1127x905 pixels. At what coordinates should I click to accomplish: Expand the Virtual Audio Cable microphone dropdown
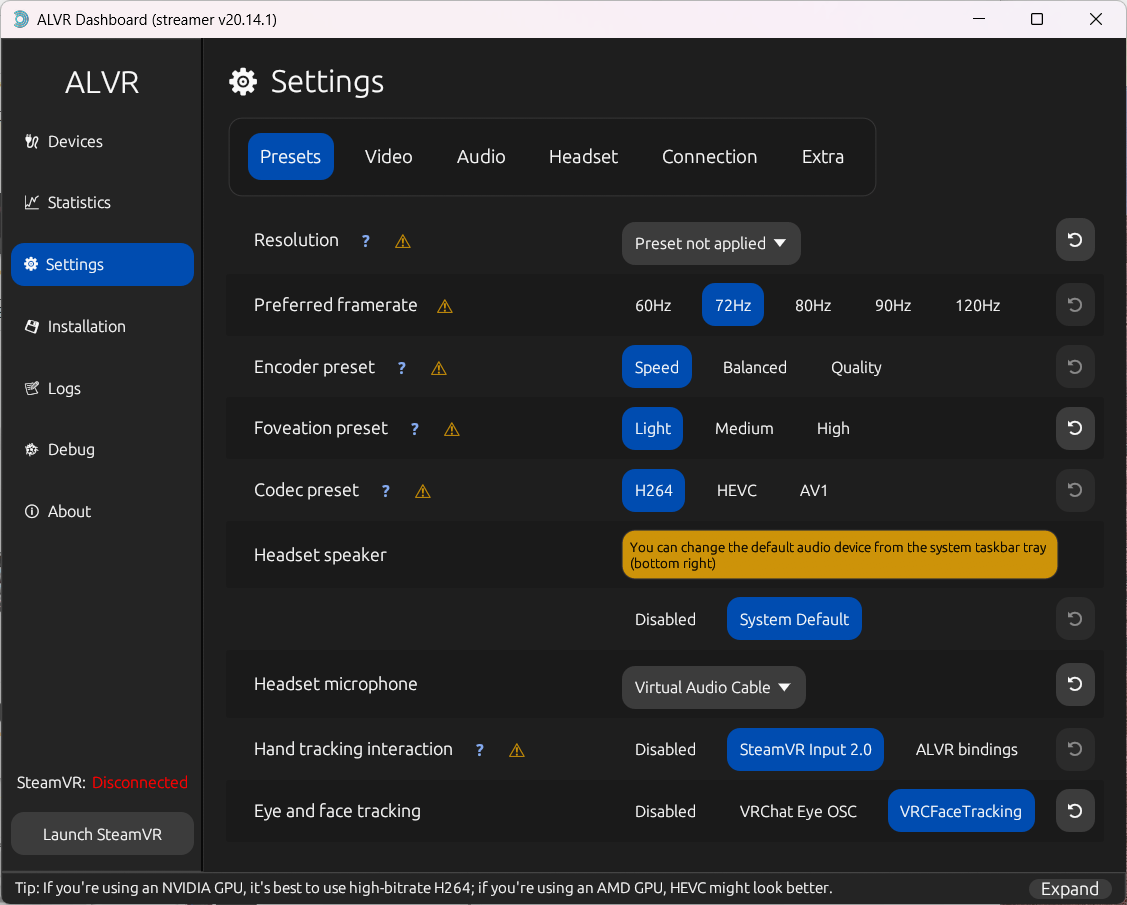[713, 687]
